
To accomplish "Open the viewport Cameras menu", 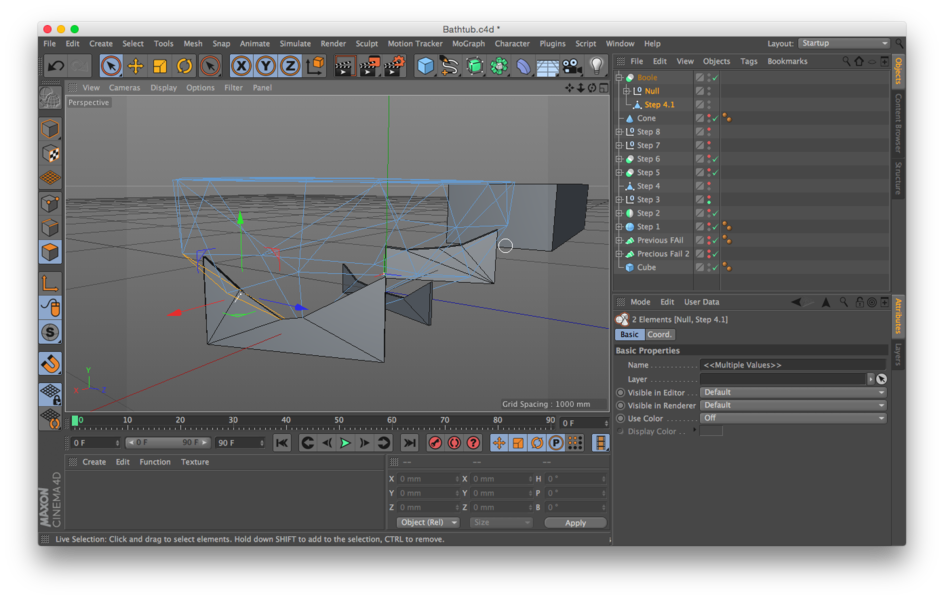I will pyautogui.click(x=125, y=87).
